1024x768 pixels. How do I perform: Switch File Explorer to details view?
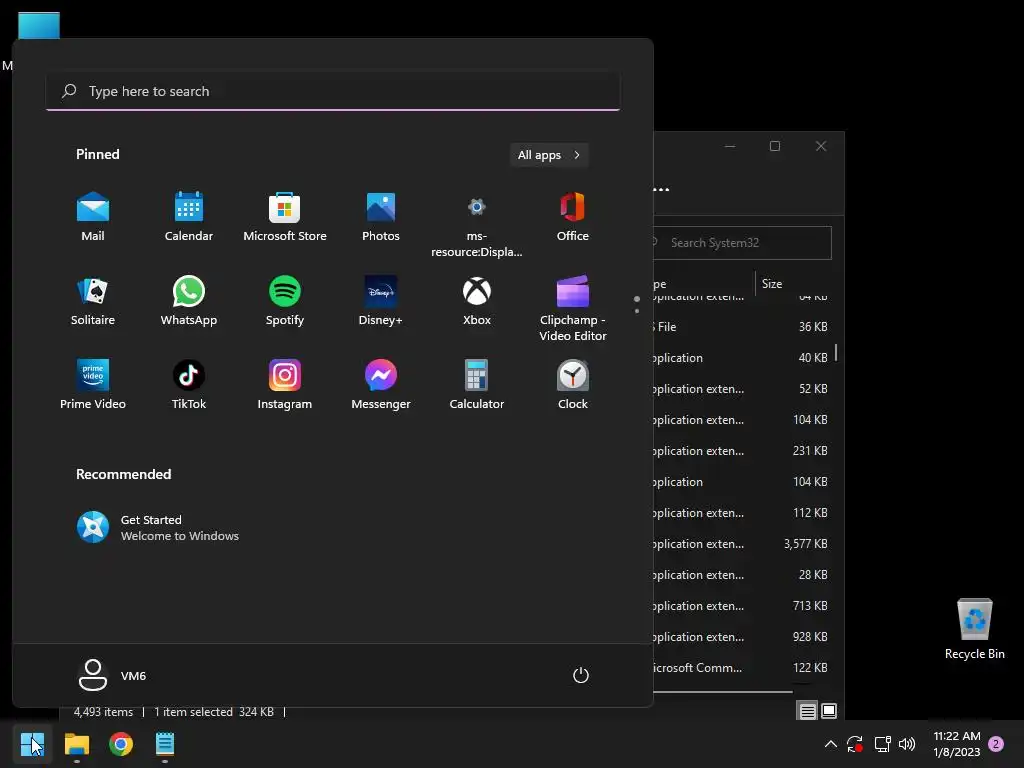click(807, 711)
